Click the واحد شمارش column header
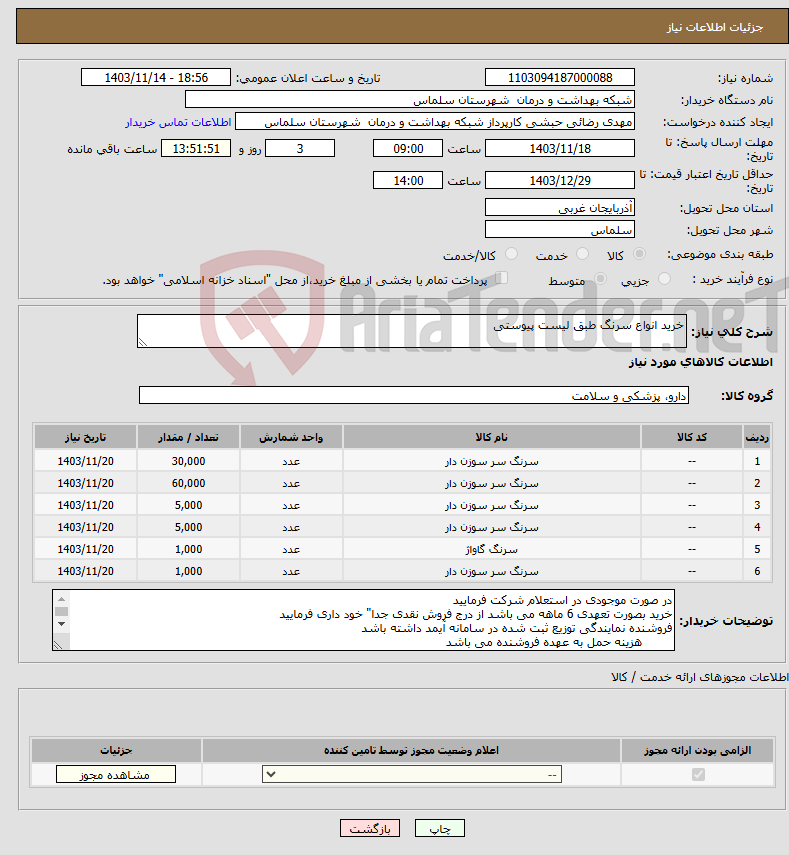Screen dimensions: 789x855 click(291, 437)
